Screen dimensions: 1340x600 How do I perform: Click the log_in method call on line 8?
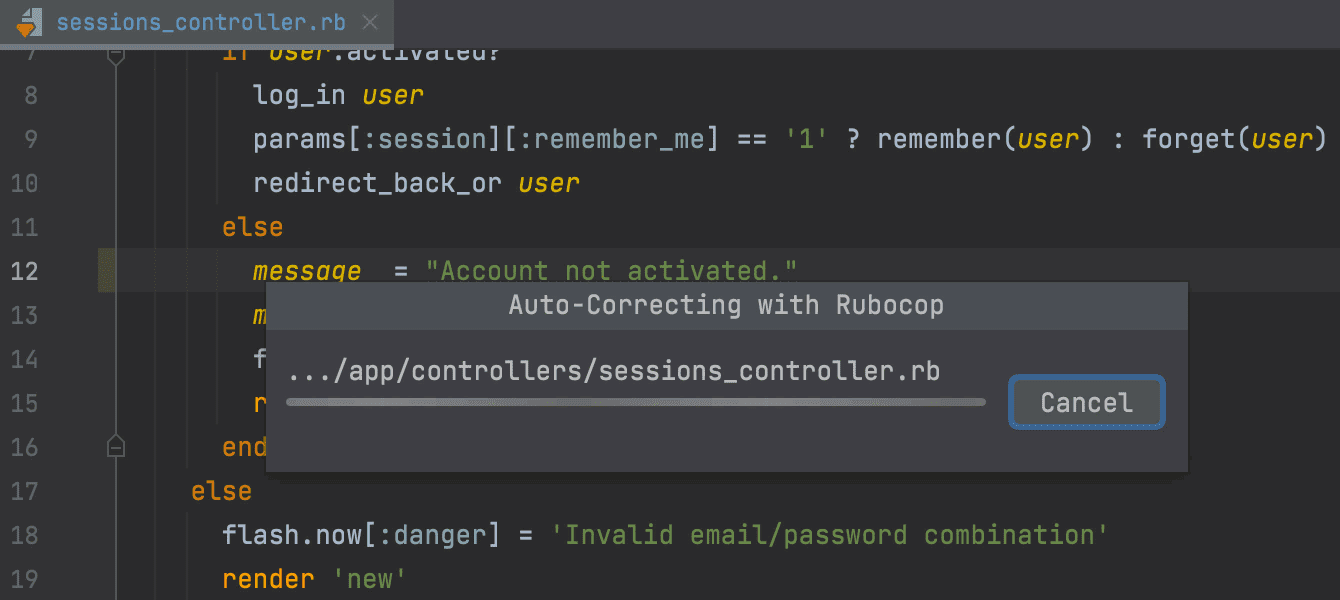(299, 95)
